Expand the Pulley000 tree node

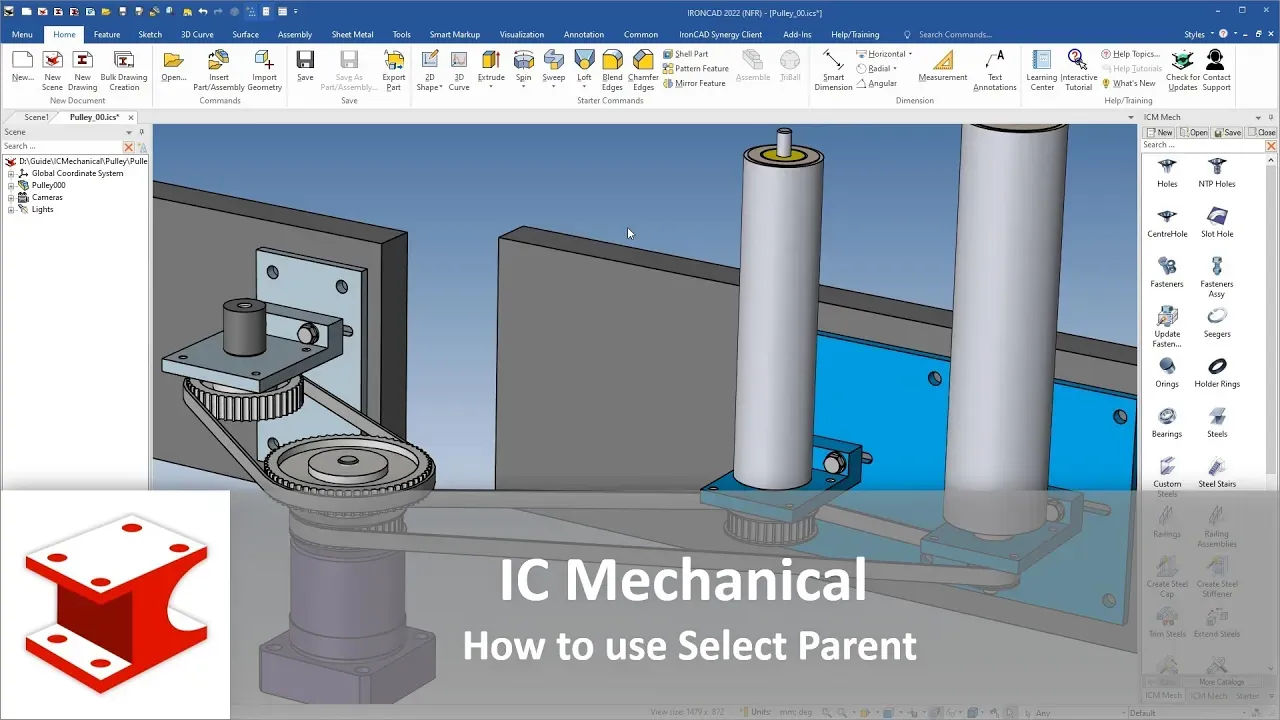[11, 185]
